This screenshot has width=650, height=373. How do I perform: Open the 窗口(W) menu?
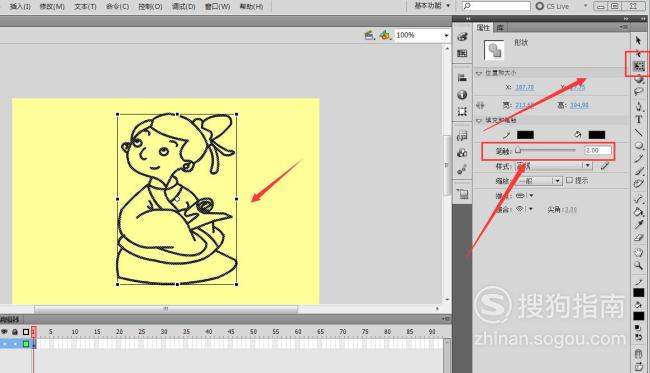[x=217, y=7]
